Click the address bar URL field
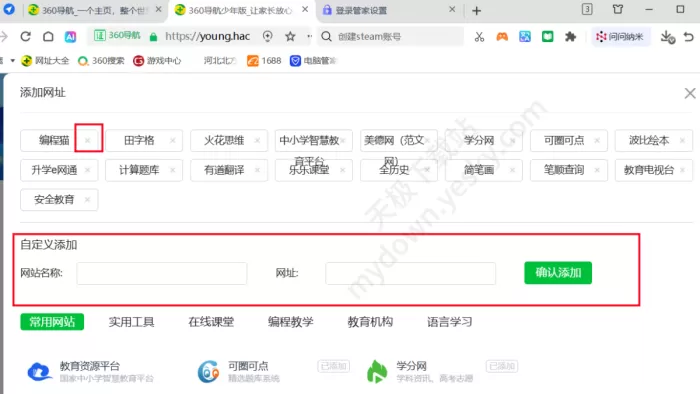The image size is (700, 394). 208,37
